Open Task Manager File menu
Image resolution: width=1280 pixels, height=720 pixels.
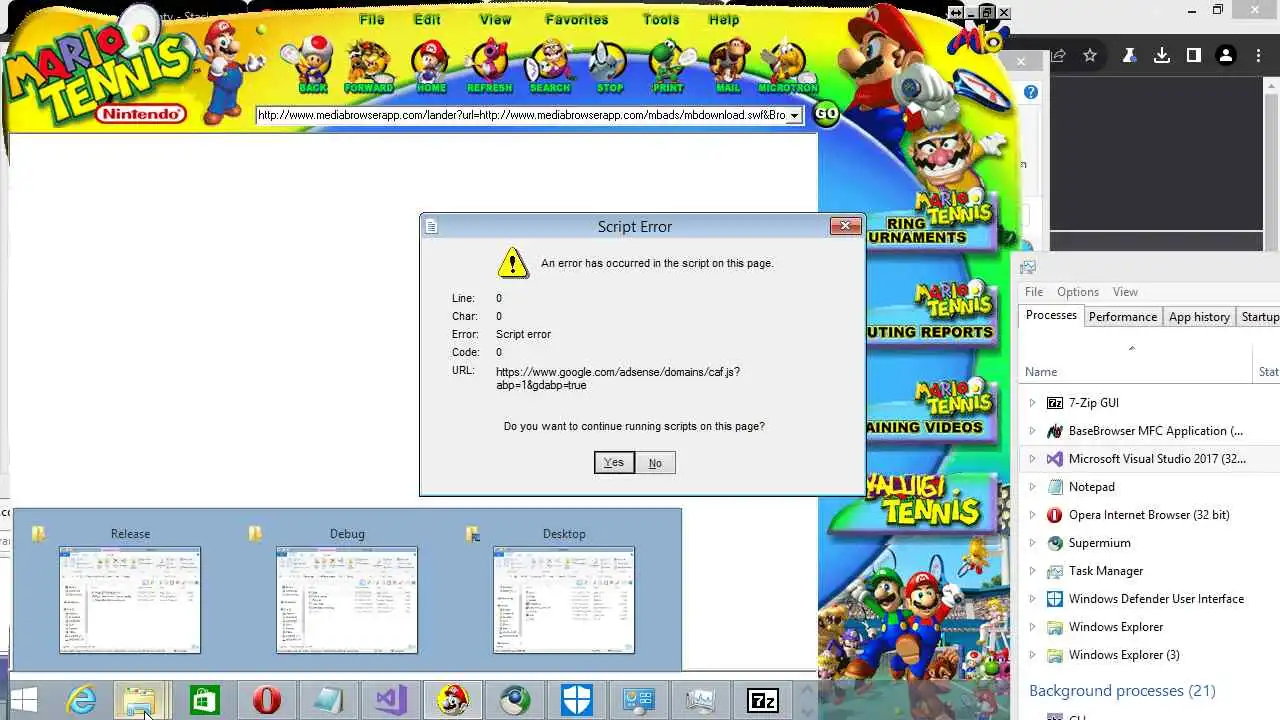tap(1034, 292)
